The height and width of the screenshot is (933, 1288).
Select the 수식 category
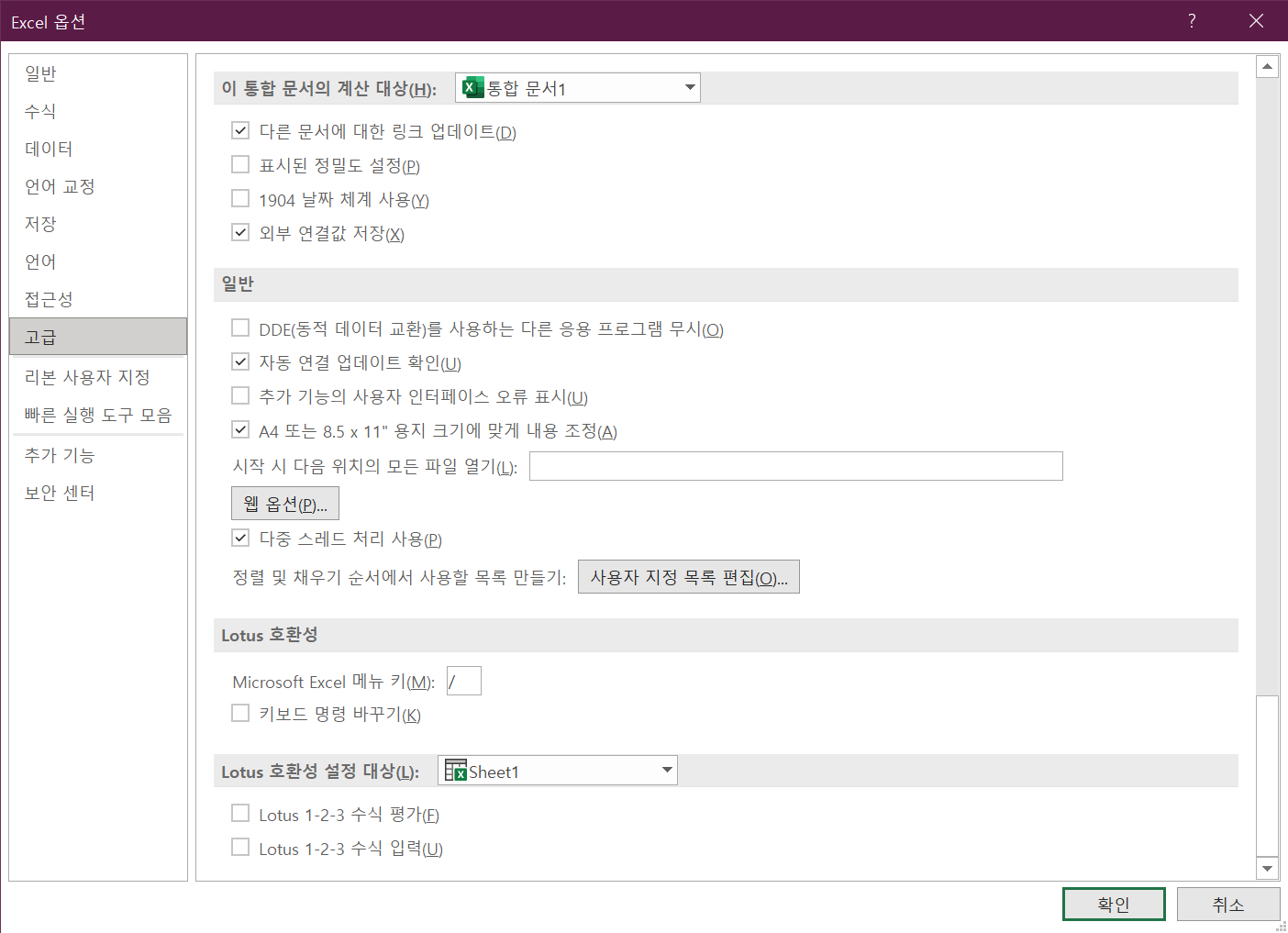[x=98, y=111]
